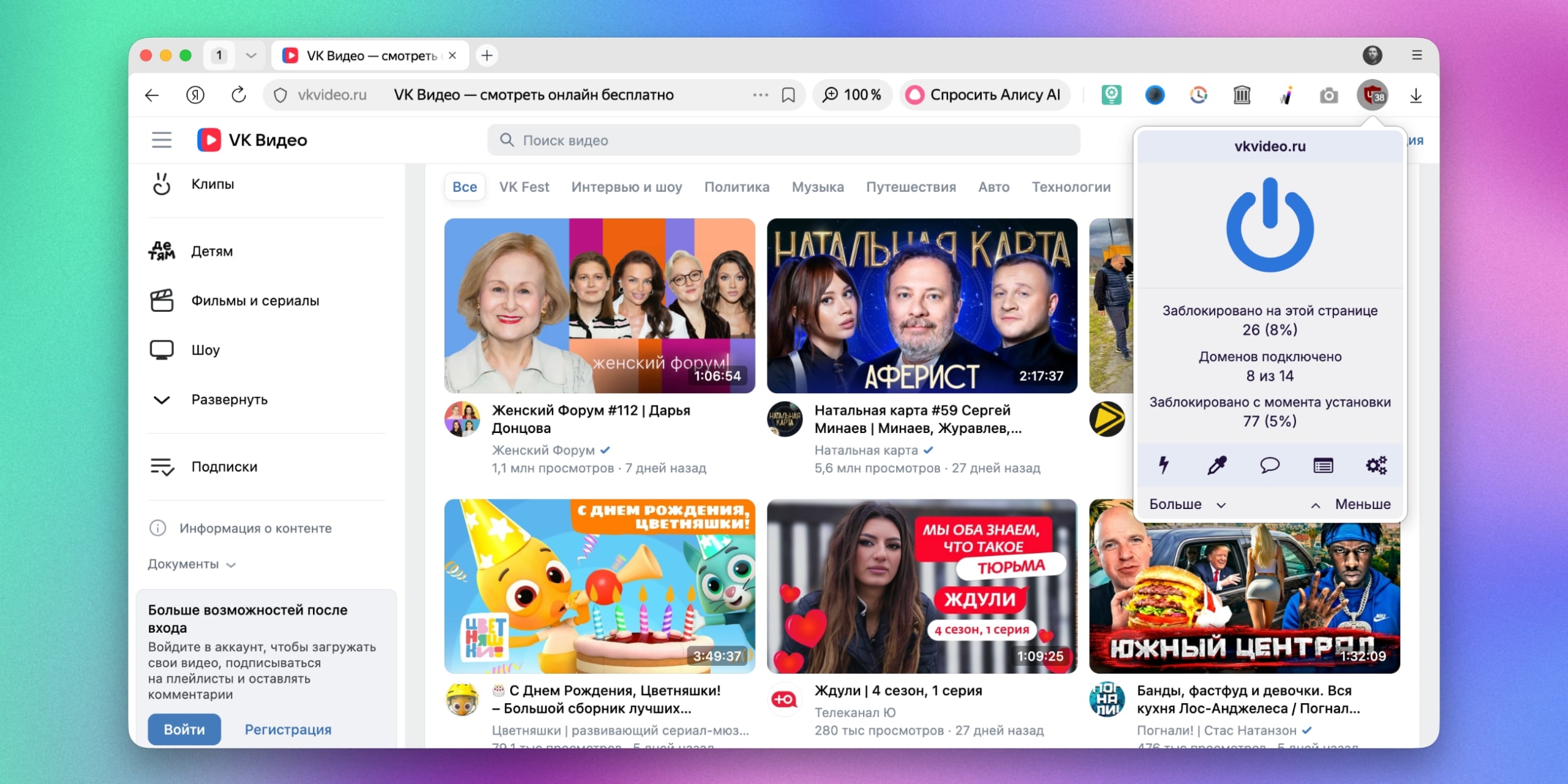1568x784 pixels.
Task: Select the Технологии category tab
Action: pos(1071,187)
